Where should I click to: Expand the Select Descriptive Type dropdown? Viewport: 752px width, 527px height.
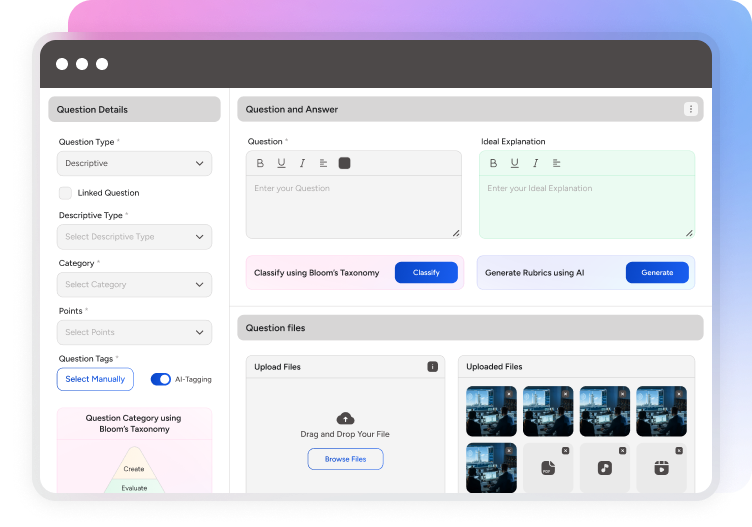tap(134, 237)
